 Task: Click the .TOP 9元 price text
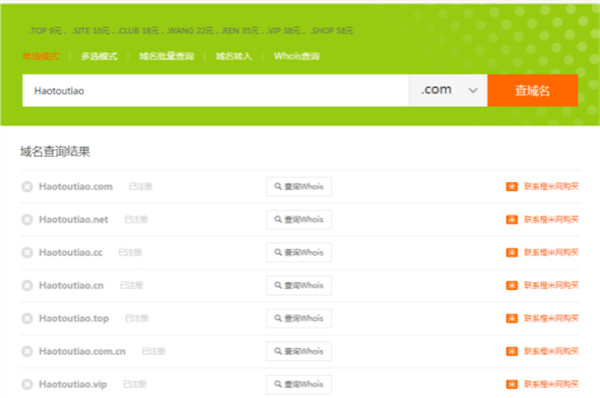pos(46,30)
